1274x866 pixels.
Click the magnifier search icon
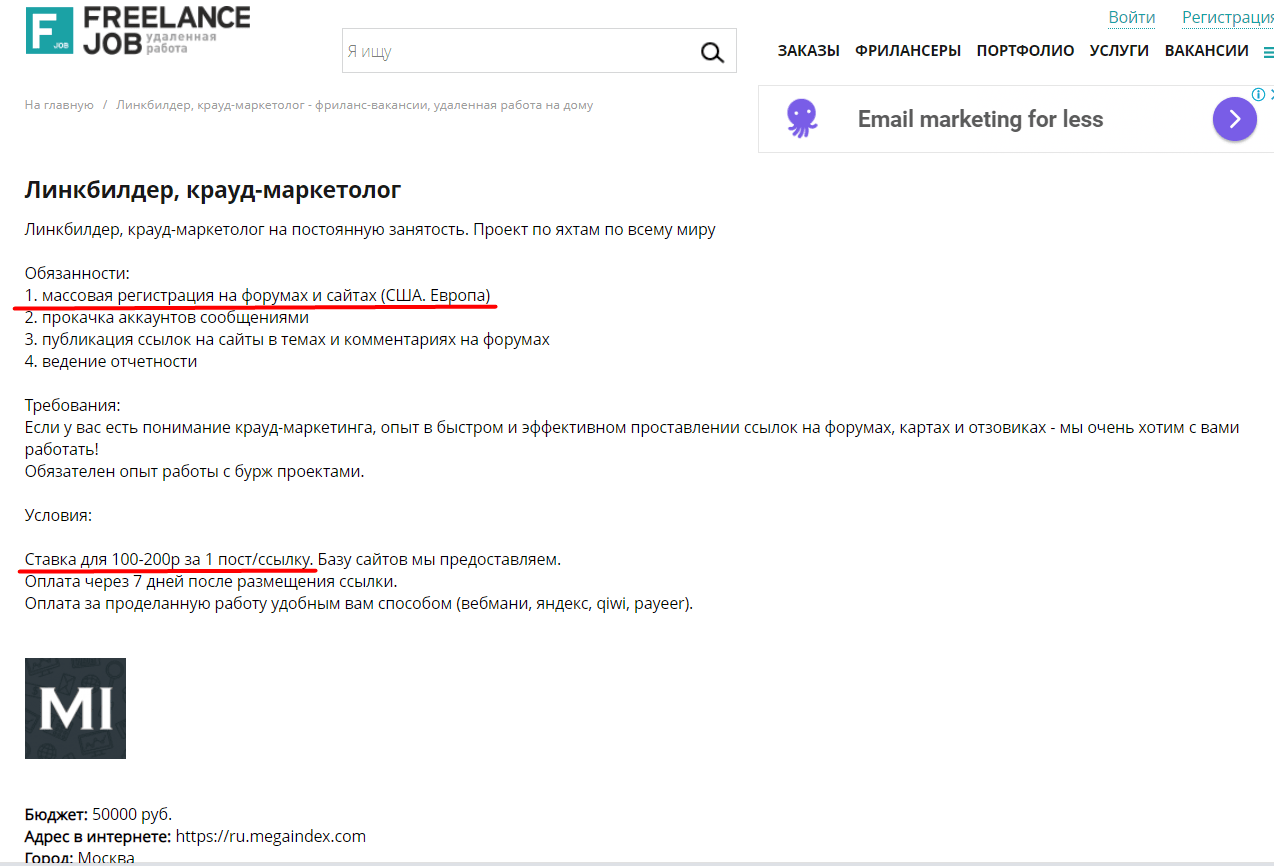(x=711, y=52)
